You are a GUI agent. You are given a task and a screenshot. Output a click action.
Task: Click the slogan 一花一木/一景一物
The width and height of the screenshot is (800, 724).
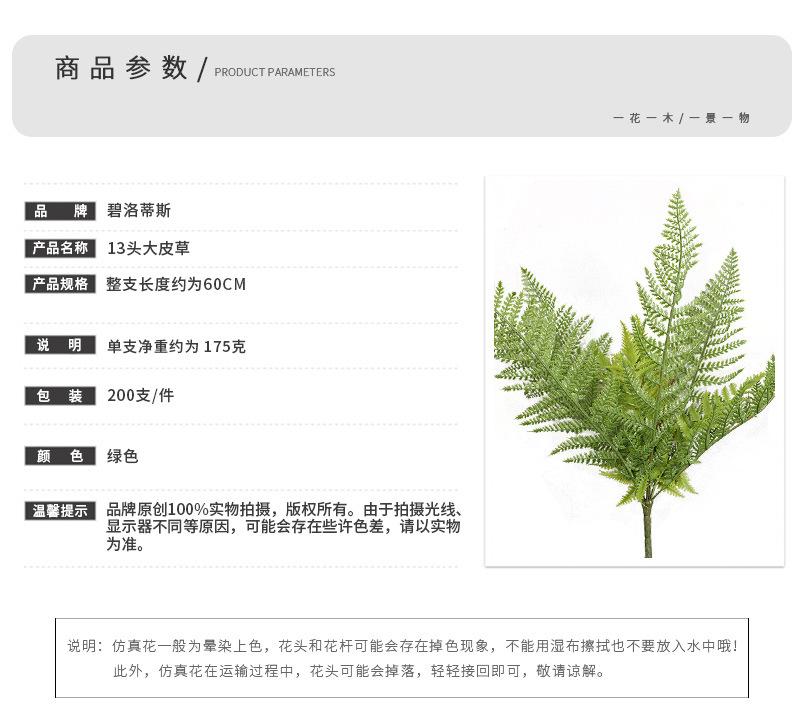pyautogui.click(x=681, y=118)
